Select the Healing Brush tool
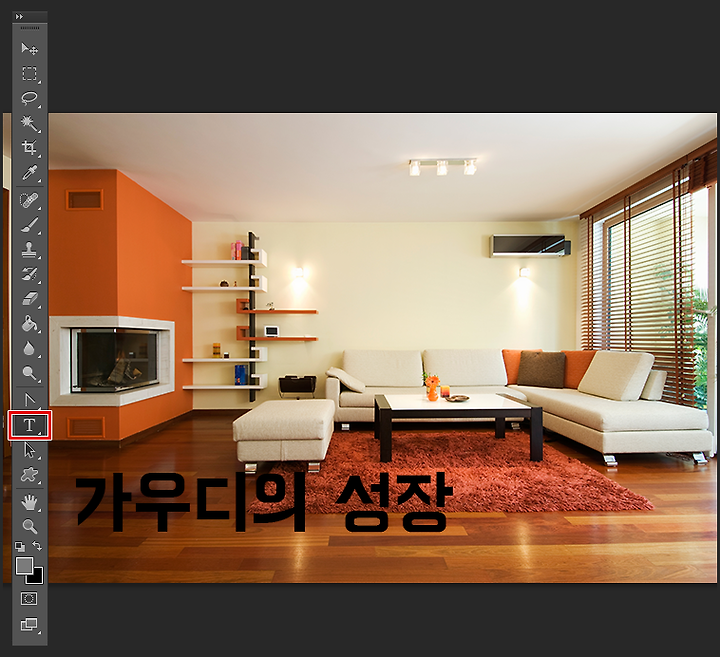 click(x=29, y=200)
